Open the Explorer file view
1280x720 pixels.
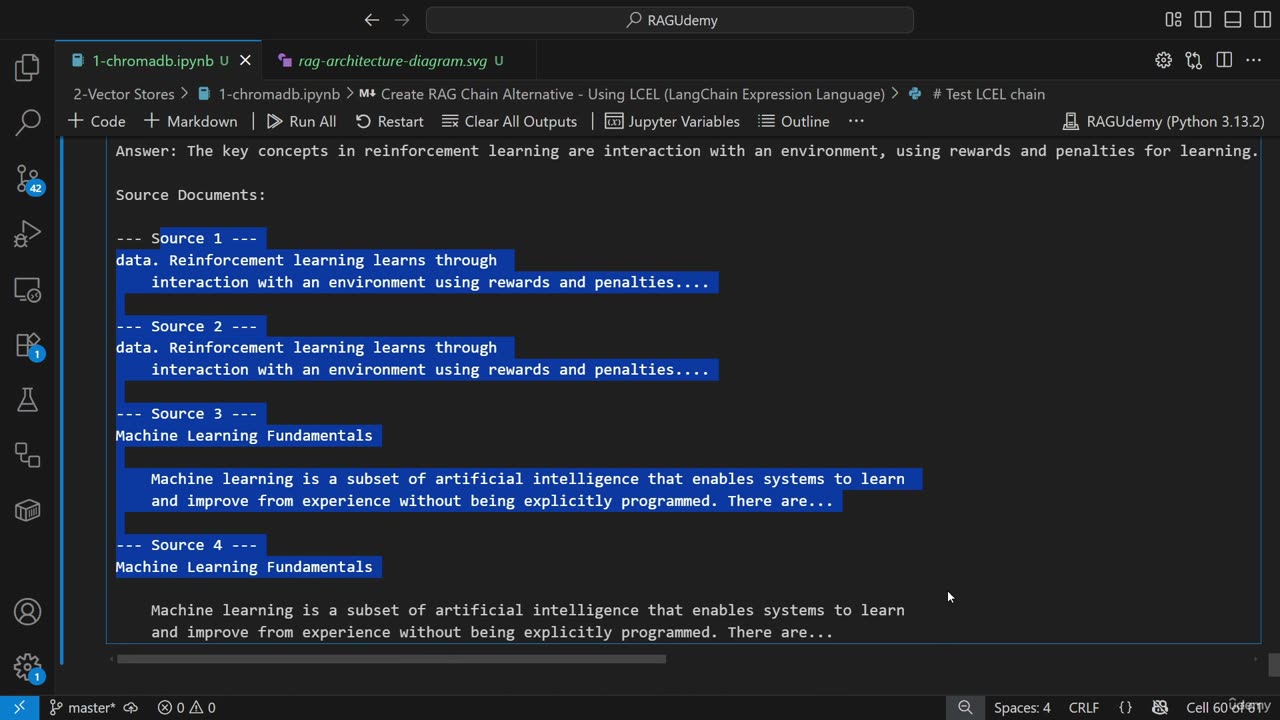[x=27, y=68]
